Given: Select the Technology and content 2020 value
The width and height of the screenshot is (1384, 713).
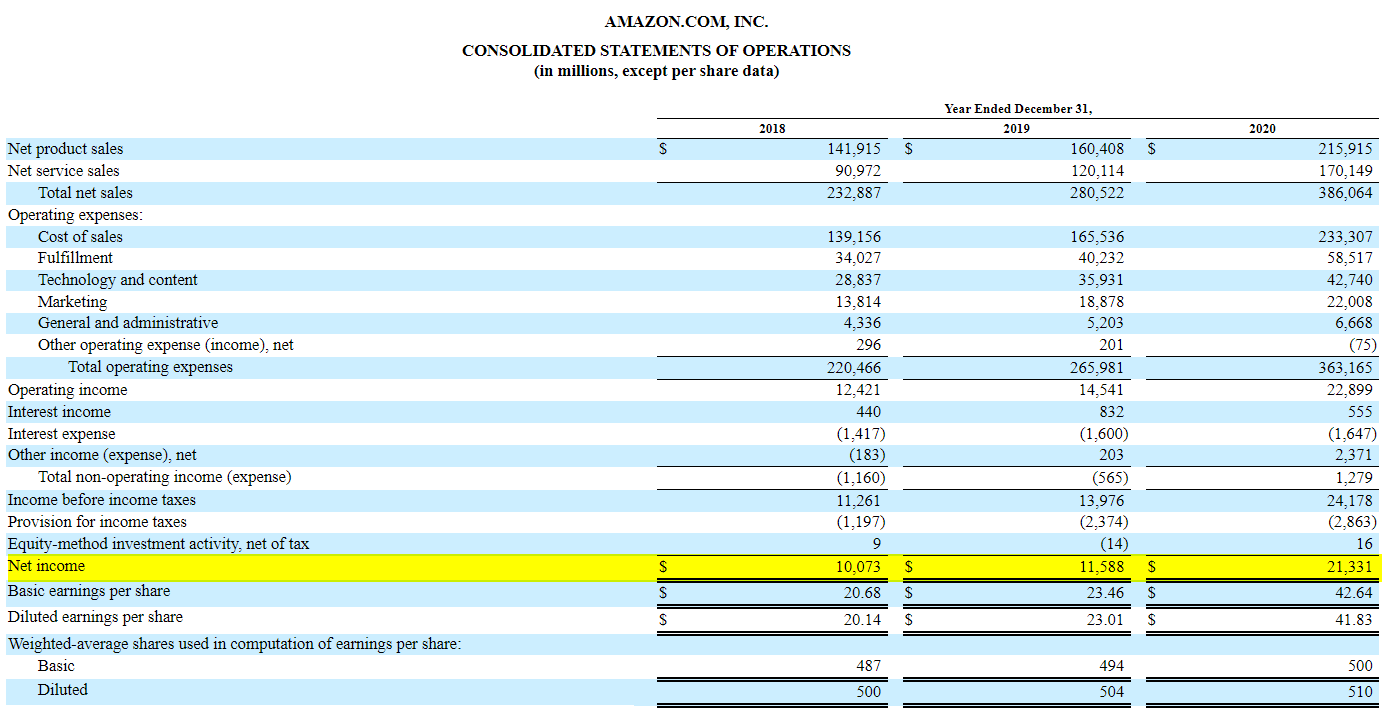Looking at the screenshot, I should pyautogui.click(x=1348, y=280).
